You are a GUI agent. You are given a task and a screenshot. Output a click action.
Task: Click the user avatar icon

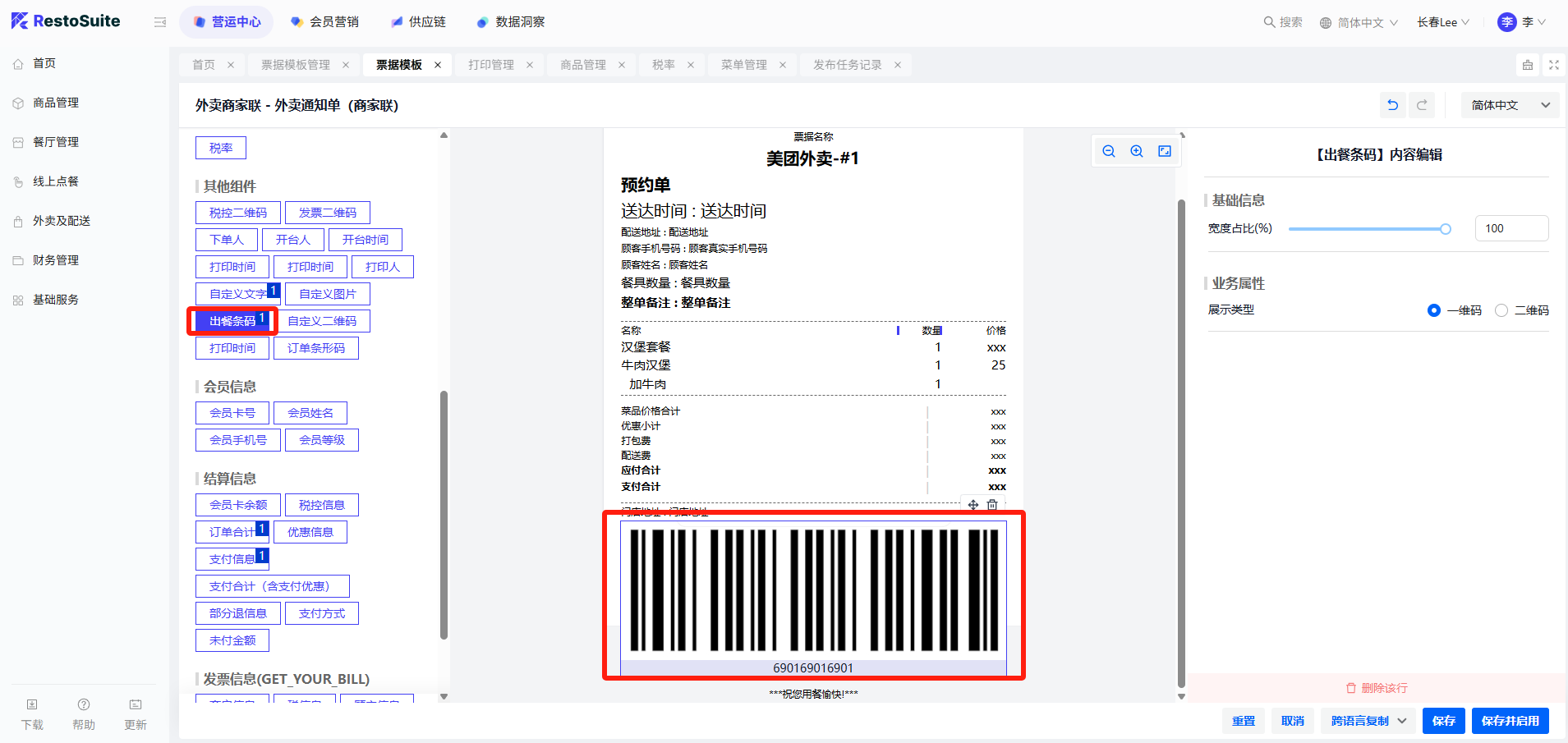pos(1506,22)
